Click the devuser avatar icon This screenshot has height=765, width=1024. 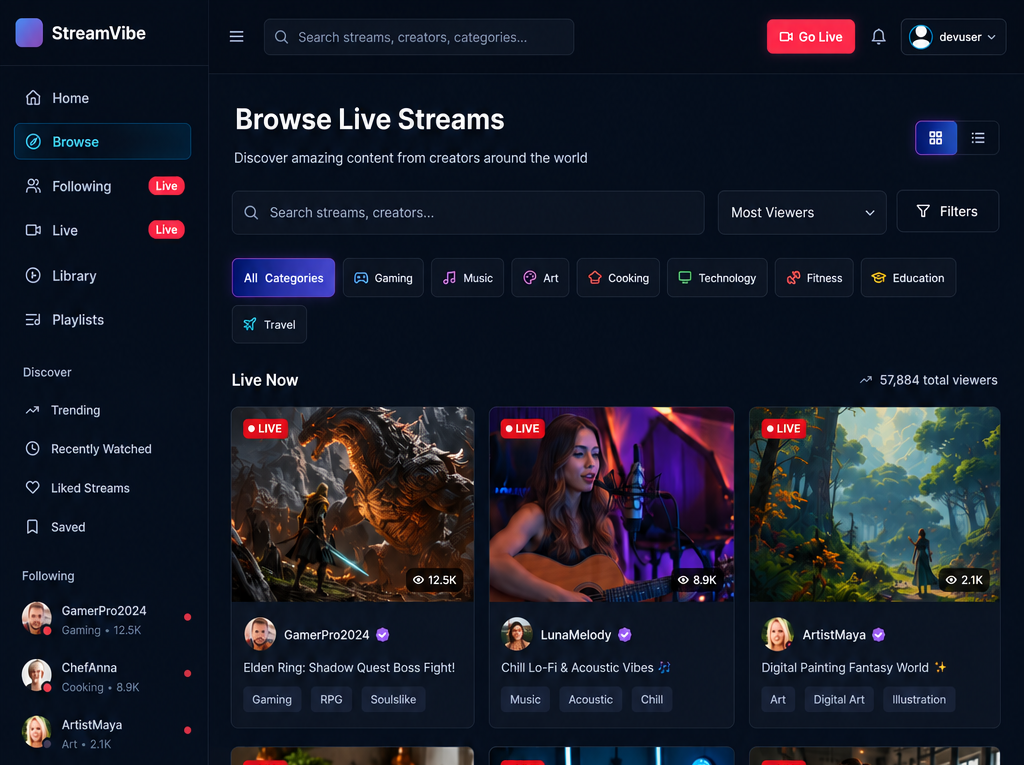pos(920,37)
